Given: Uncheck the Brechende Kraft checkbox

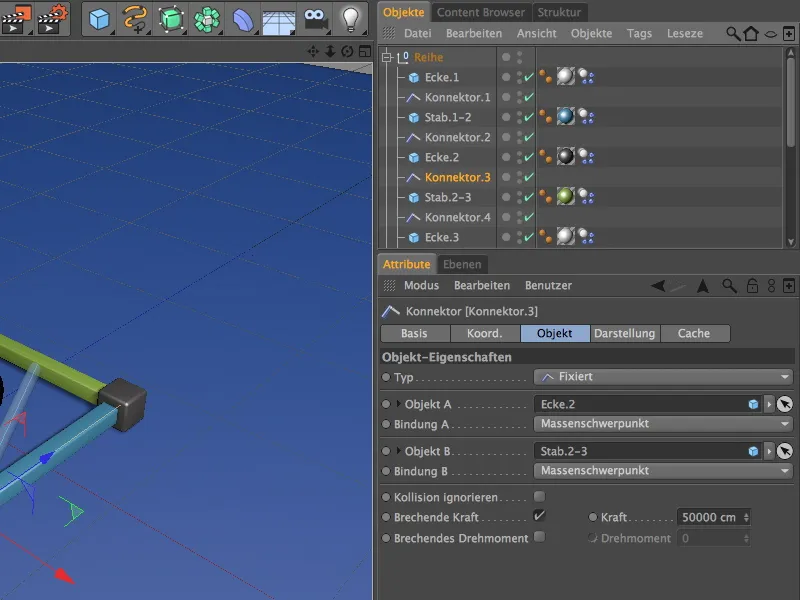Looking at the screenshot, I should pyautogui.click(x=539, y=516).
